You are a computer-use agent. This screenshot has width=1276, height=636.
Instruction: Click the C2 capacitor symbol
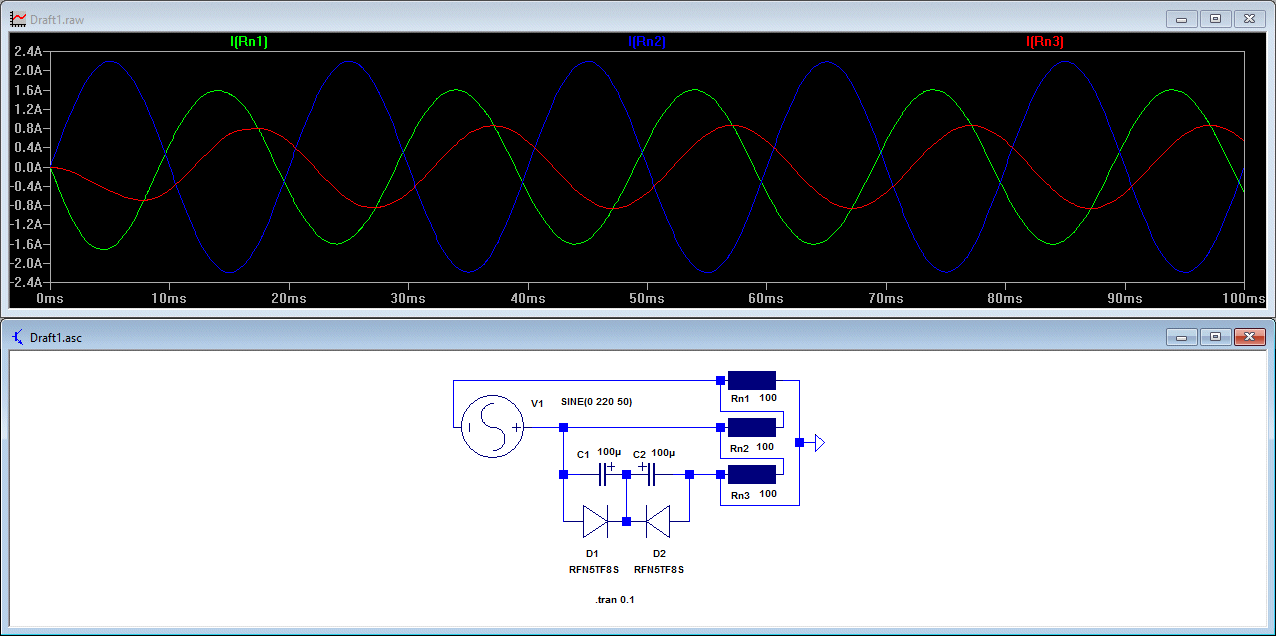[x=649, y=474]
